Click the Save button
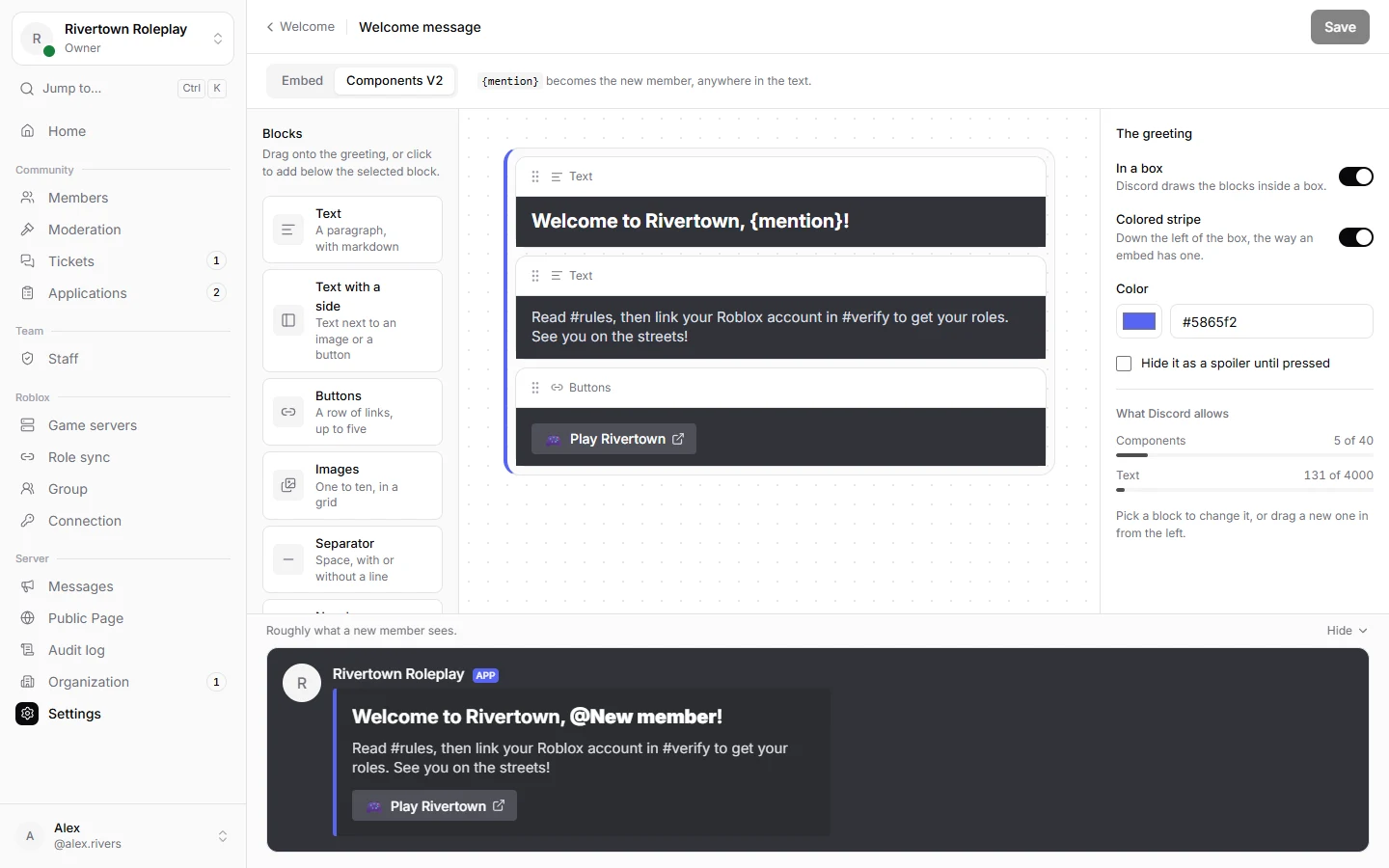This screenshot has height=868, width=1389. pos(1340,27)
